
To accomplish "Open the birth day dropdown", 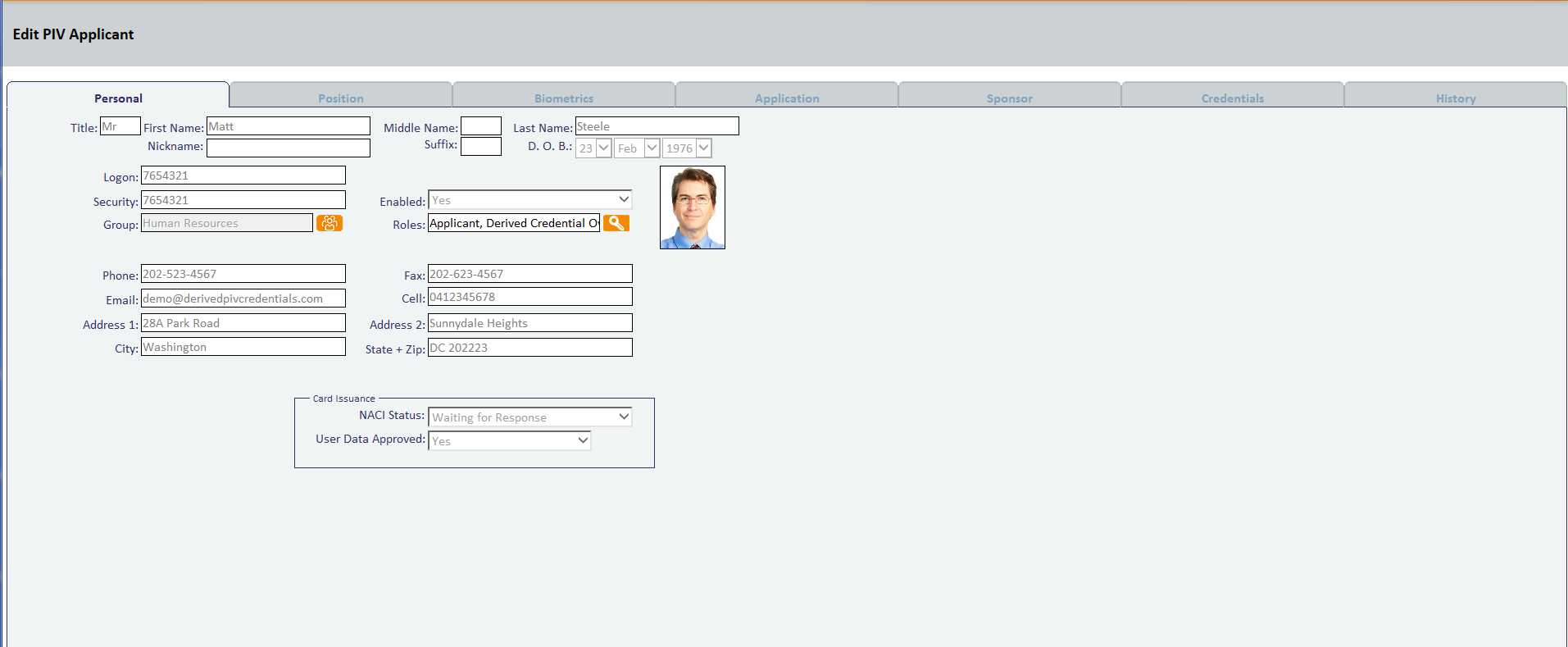I will click(593, 148).
